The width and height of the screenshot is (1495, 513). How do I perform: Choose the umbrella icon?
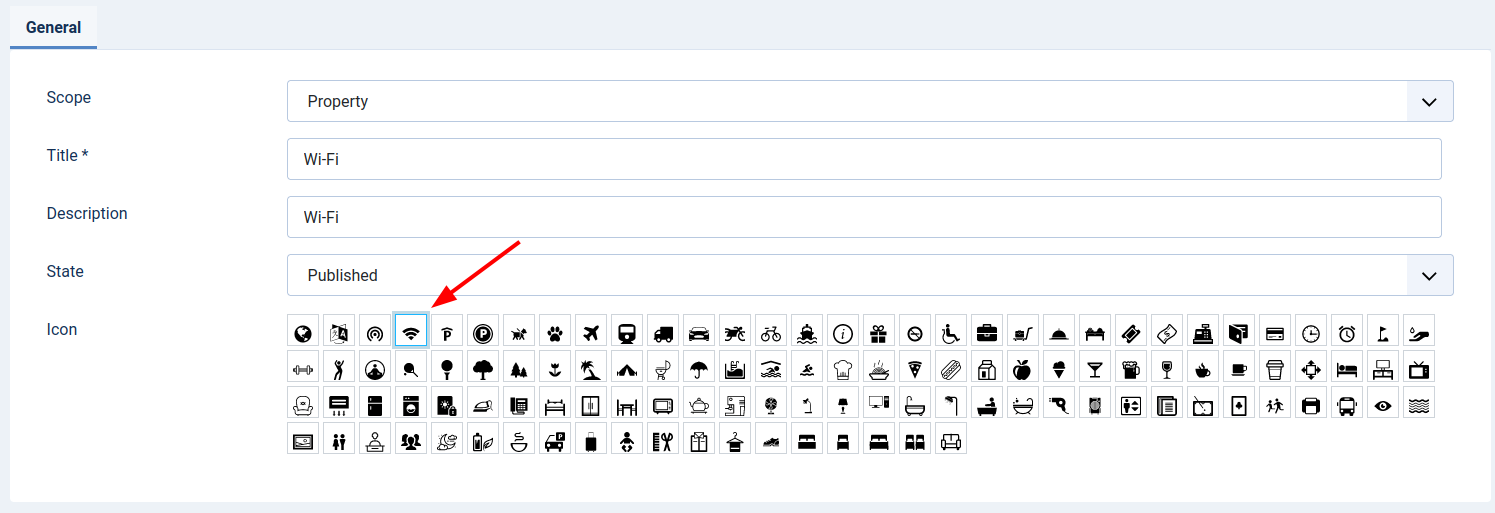pos(699,368)
